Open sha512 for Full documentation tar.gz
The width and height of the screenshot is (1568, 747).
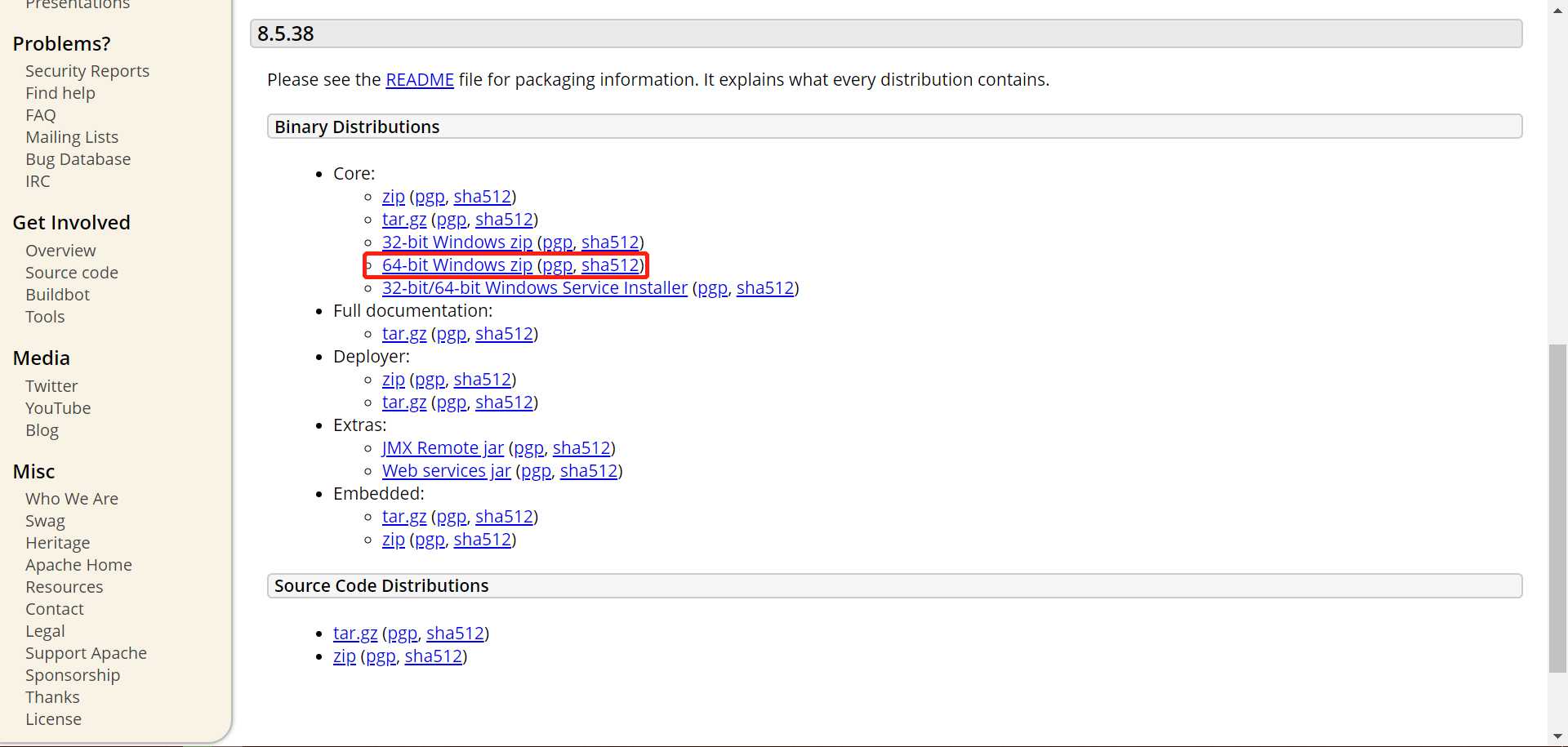504,334
